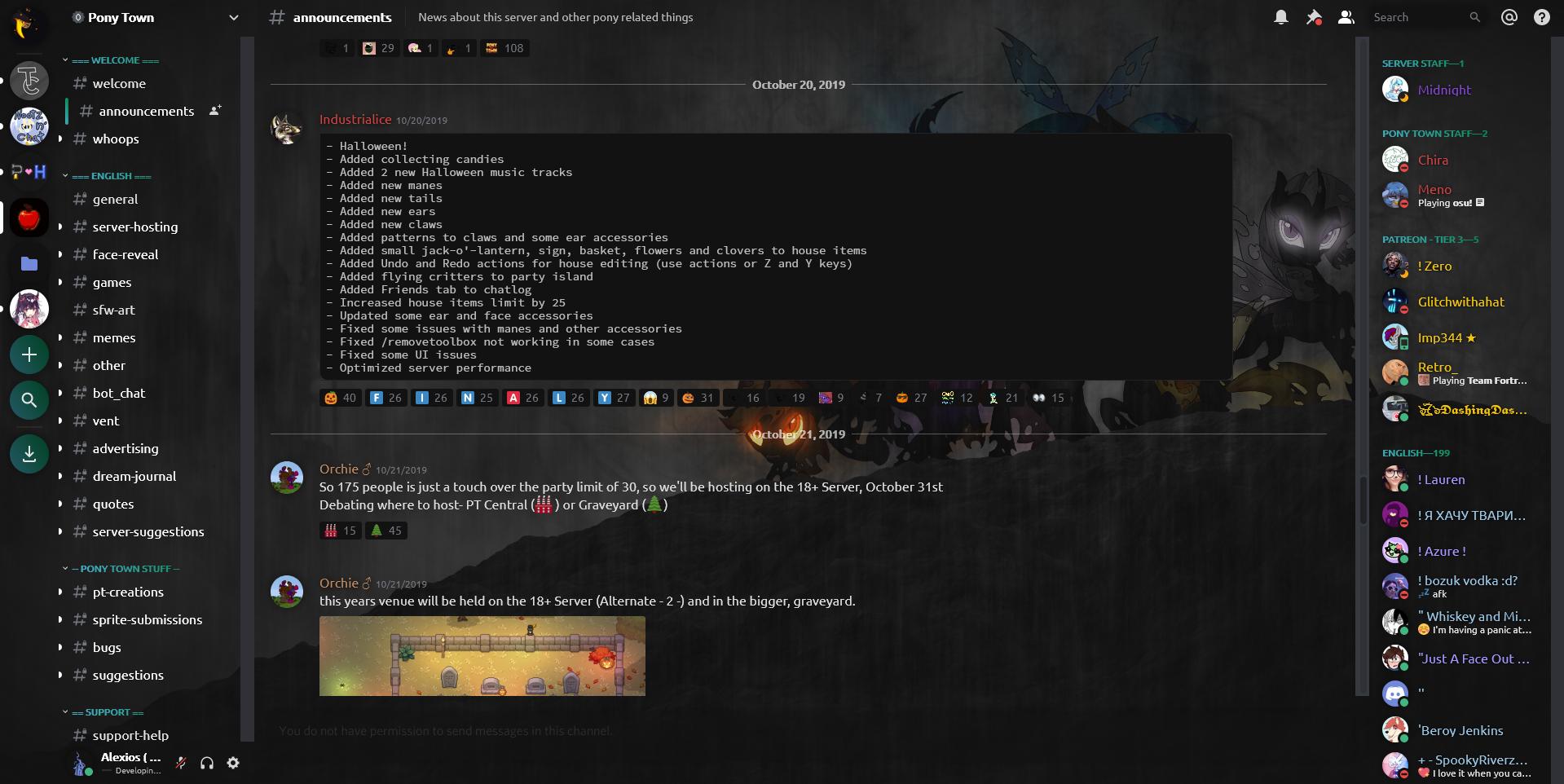Click the pumpkin reaction on the Halloween update

(339, 398)
